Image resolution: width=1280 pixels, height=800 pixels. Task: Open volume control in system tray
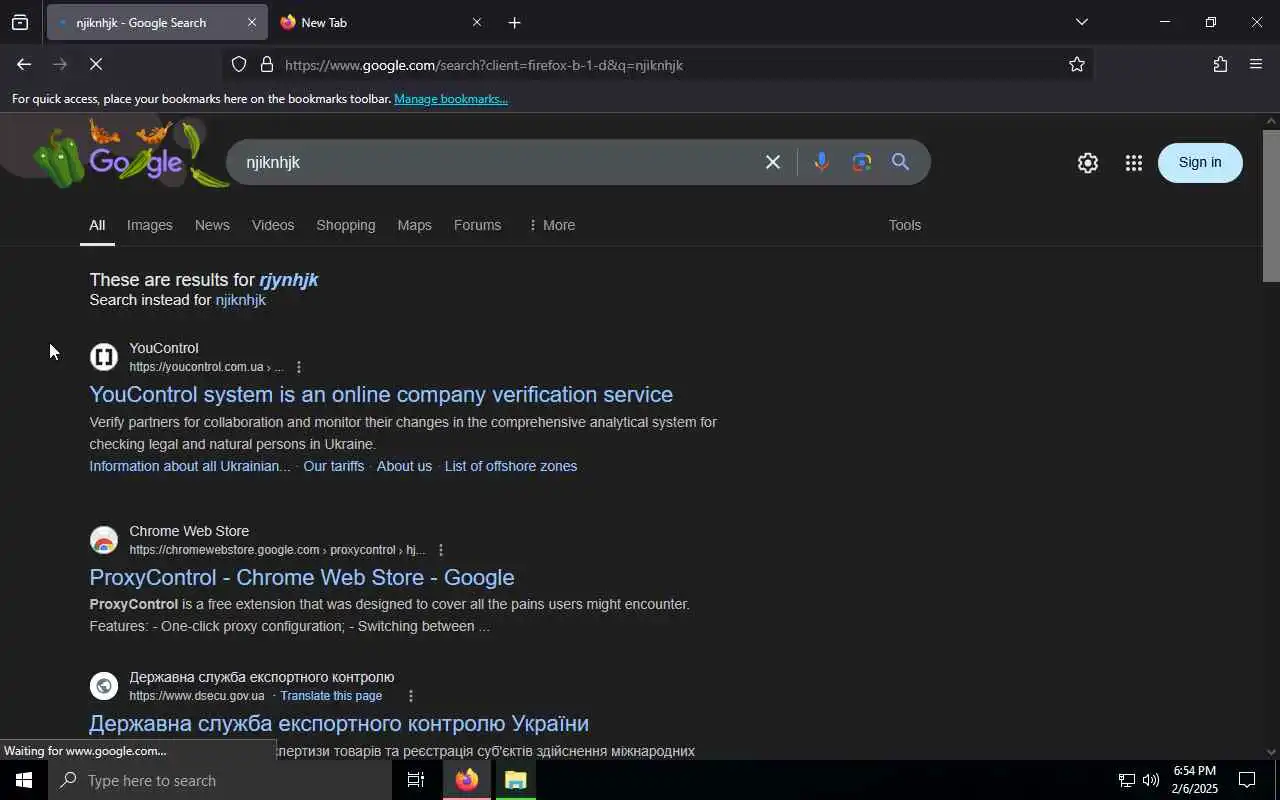(1151, 780)
